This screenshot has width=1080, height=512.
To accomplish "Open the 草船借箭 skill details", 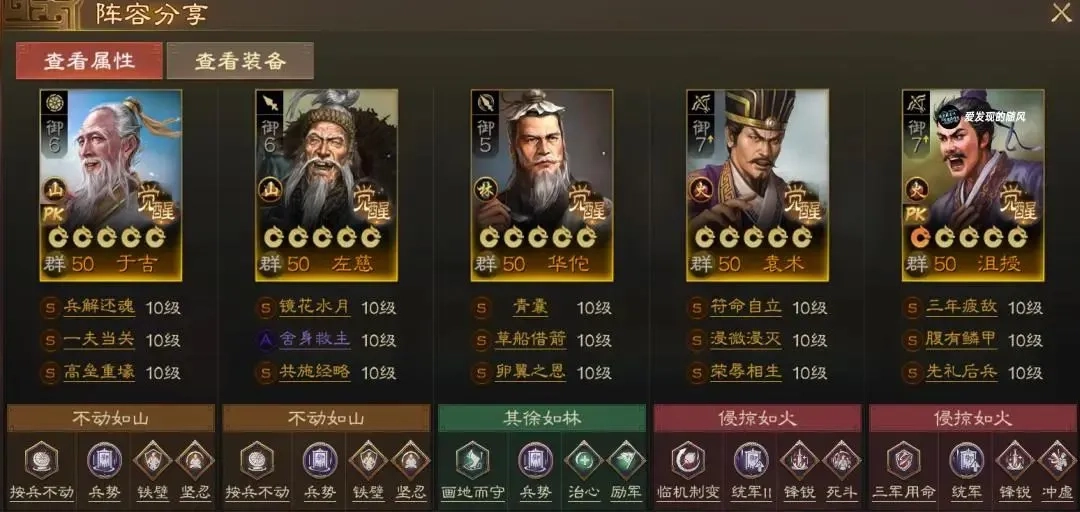I will coord(530,340).
